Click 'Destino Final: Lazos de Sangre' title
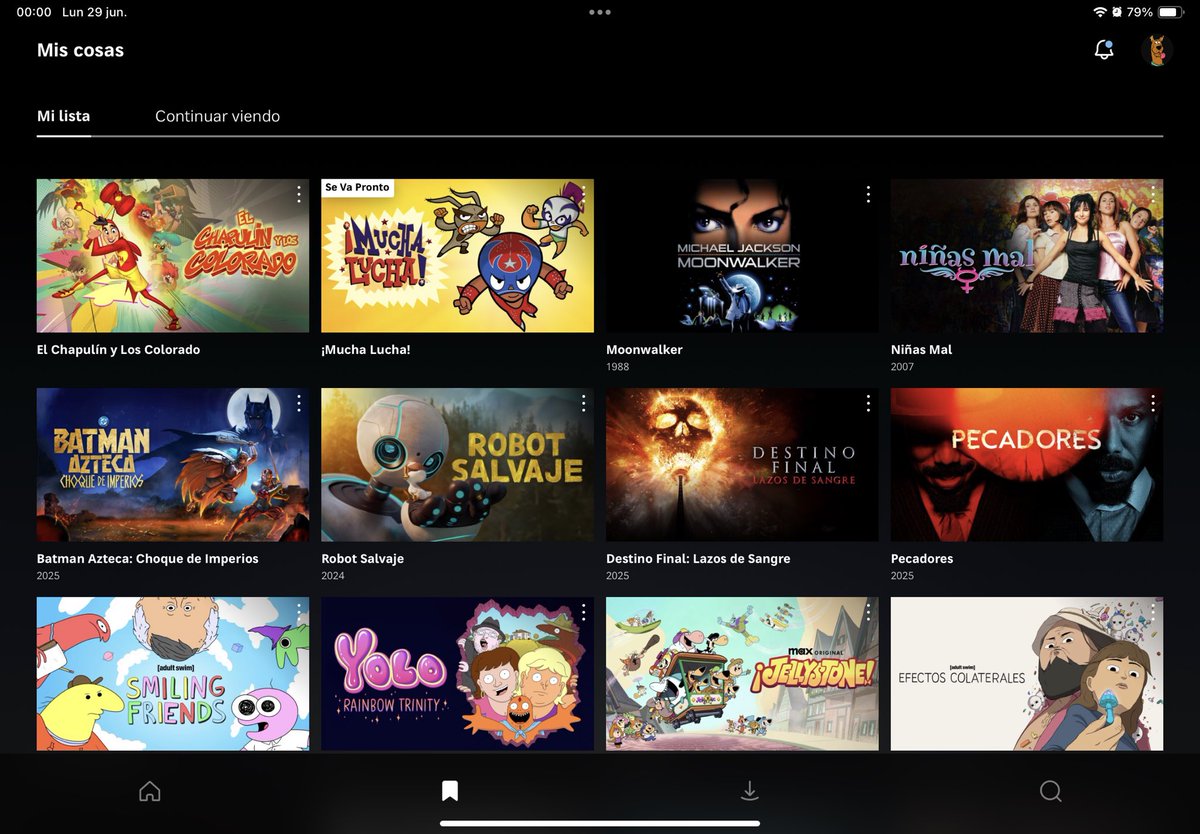This screenshot has width=1200, height=834. [698, 559]
